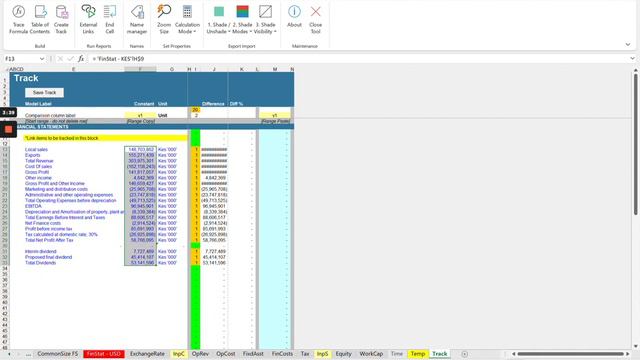Show the About information

pyautogui.click(x=294, y=16)
